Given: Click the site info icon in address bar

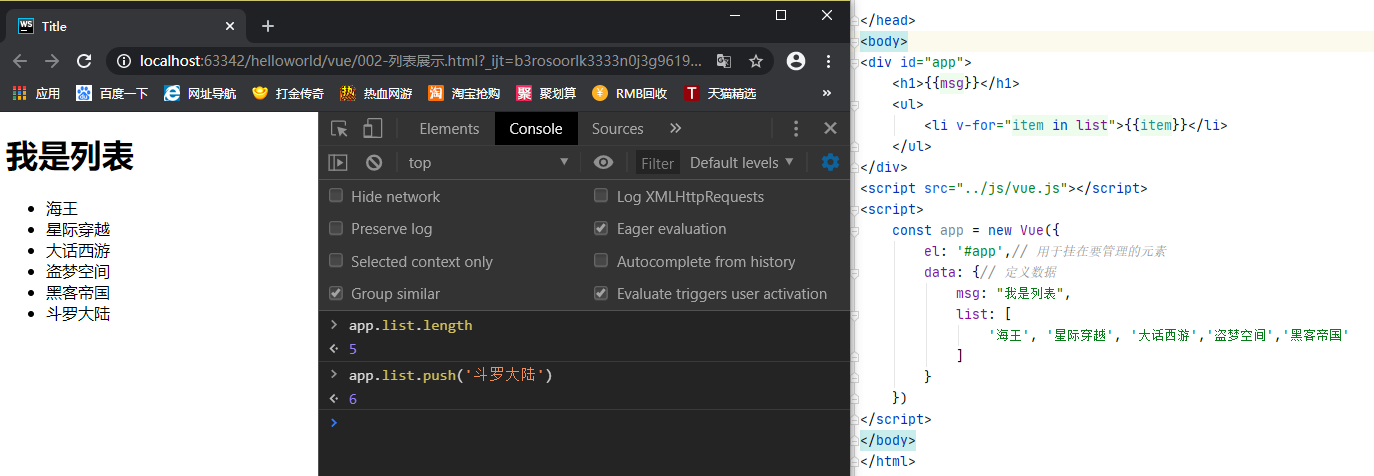Looking at the screenshot, I should pyautogui.click(x=124, y=61).
